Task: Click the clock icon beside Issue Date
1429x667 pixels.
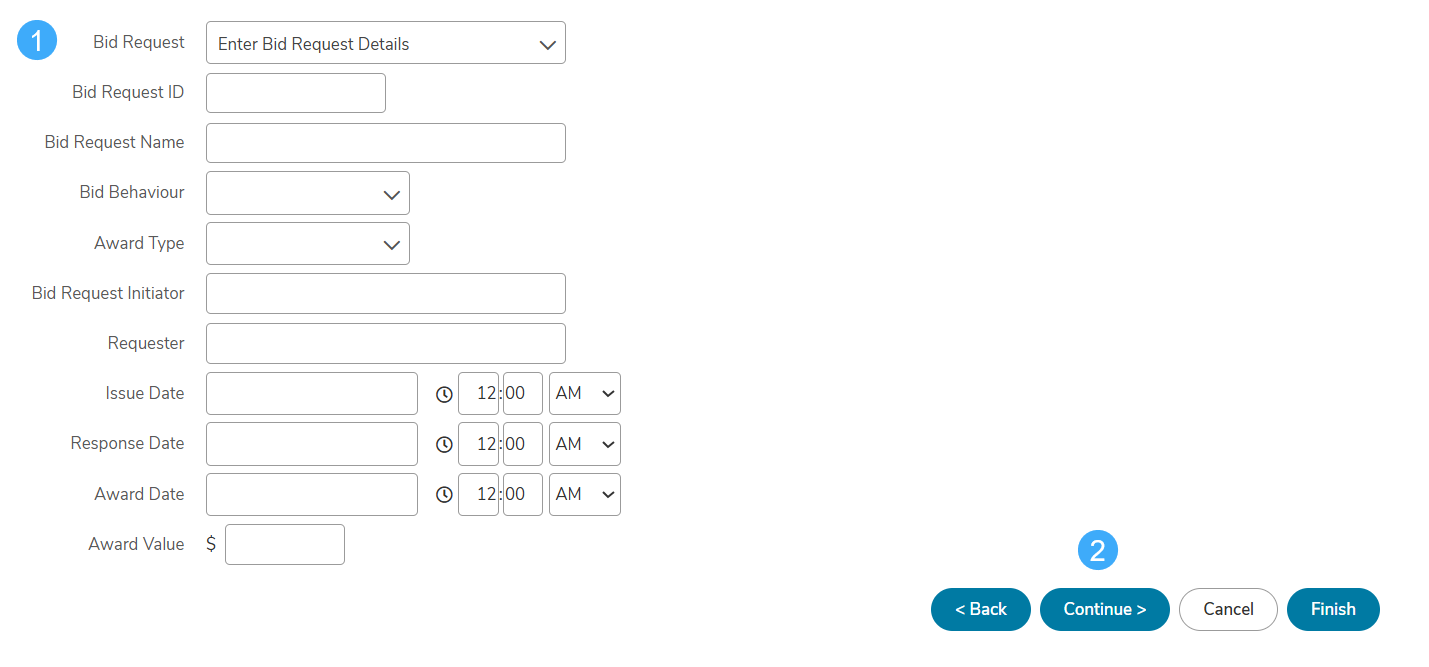Action: tap(444, 394)
